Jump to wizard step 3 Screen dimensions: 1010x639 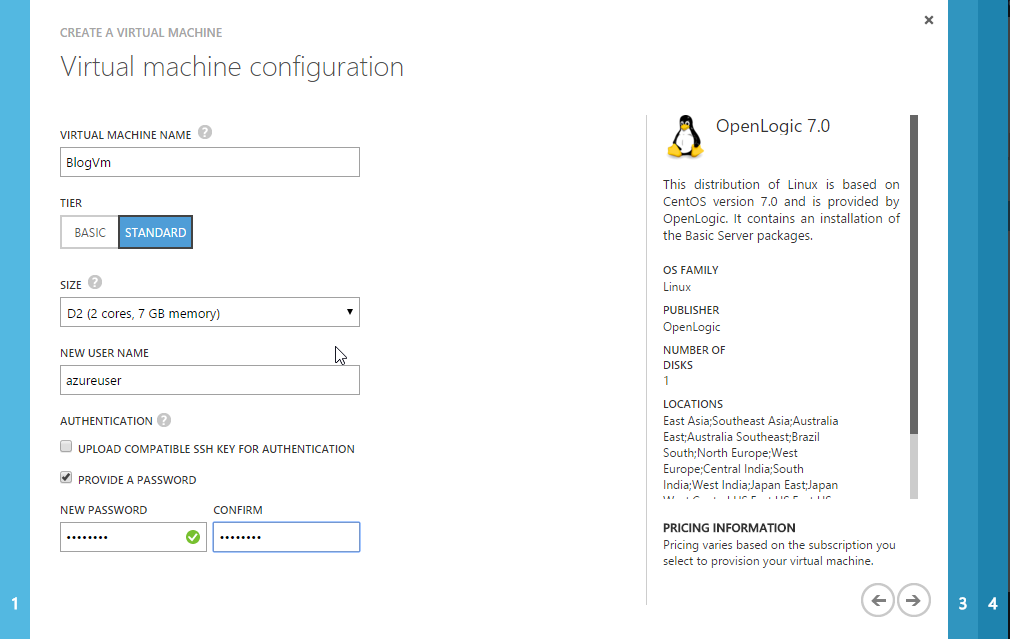(x=962, y=603)
